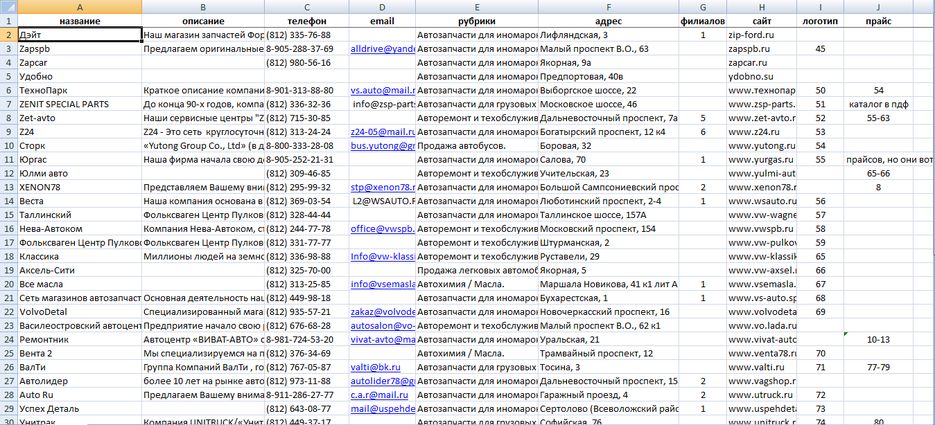The height and width of the screenshot is (425, 935).
Task: Select site cell 'ydobno.su'
Action: 761,76
